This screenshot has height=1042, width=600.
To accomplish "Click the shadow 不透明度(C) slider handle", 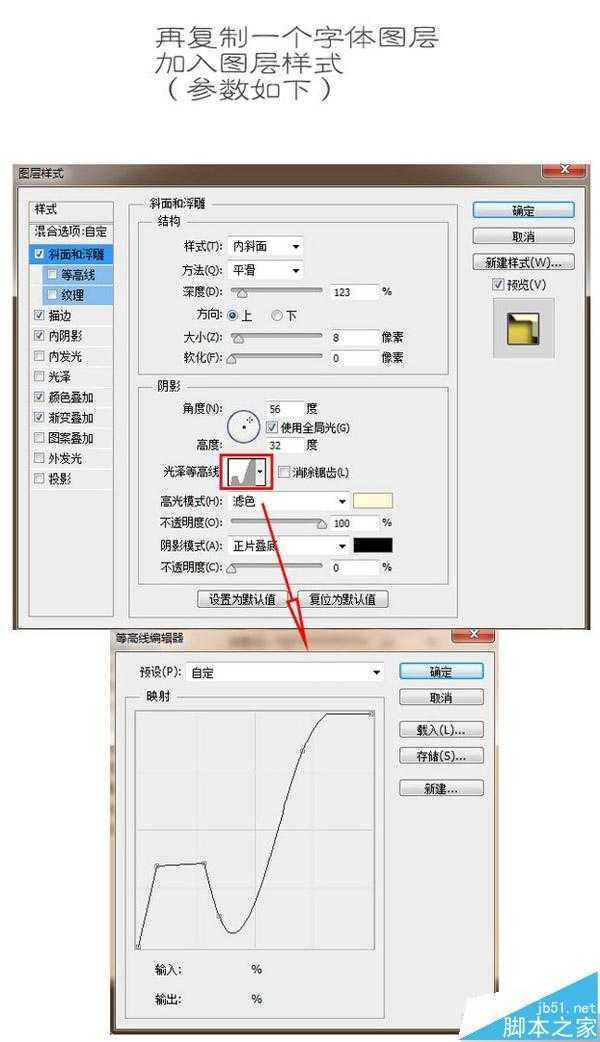I will (x=231, y=569).
